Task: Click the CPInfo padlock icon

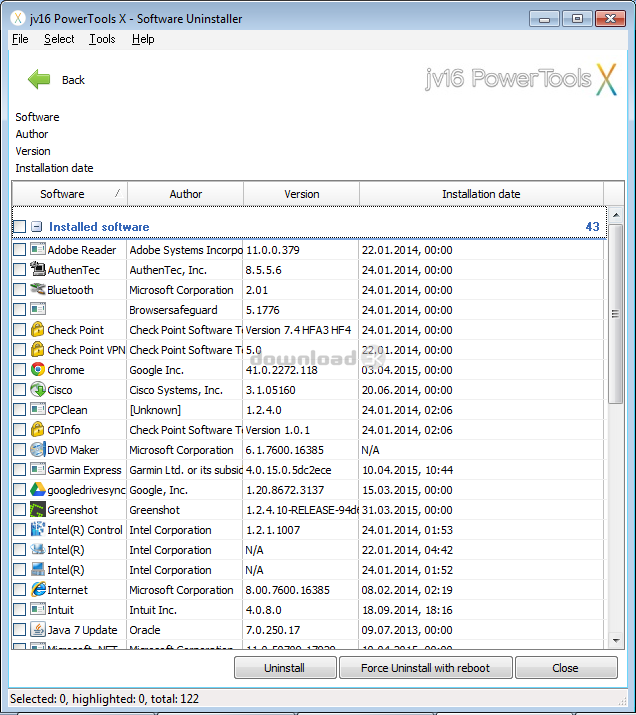Action: (x=37, y=429)
